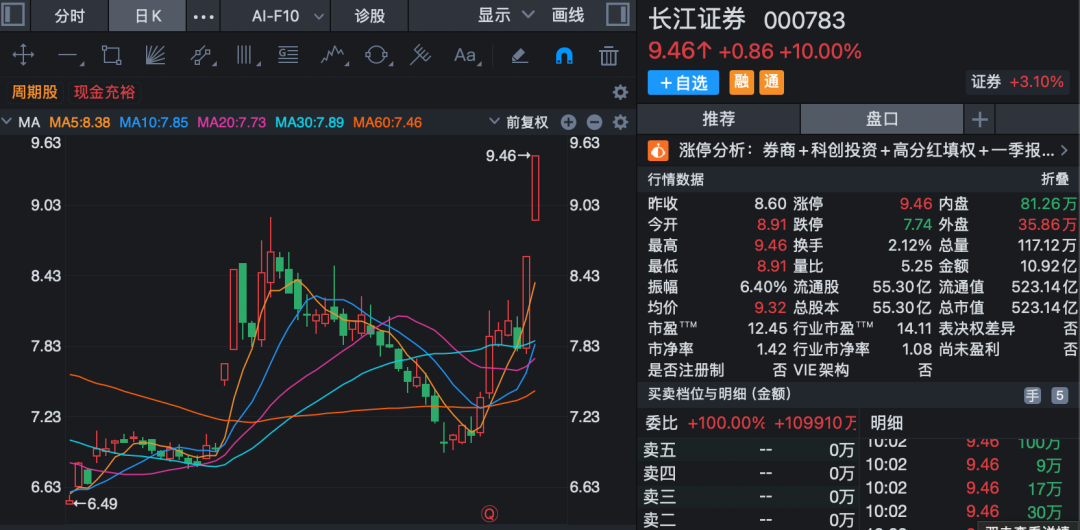Click the MA20:7.73 indicator label
The width and height of the screenshot is (1080, 530).
point(231,123)
